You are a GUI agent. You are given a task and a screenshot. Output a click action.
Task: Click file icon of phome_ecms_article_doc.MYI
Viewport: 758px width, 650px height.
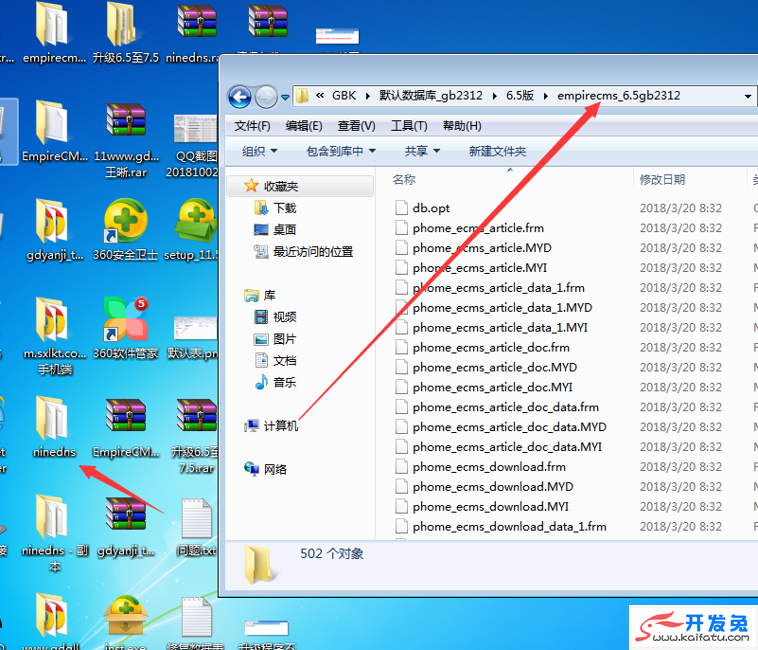[x=401, y=387]
